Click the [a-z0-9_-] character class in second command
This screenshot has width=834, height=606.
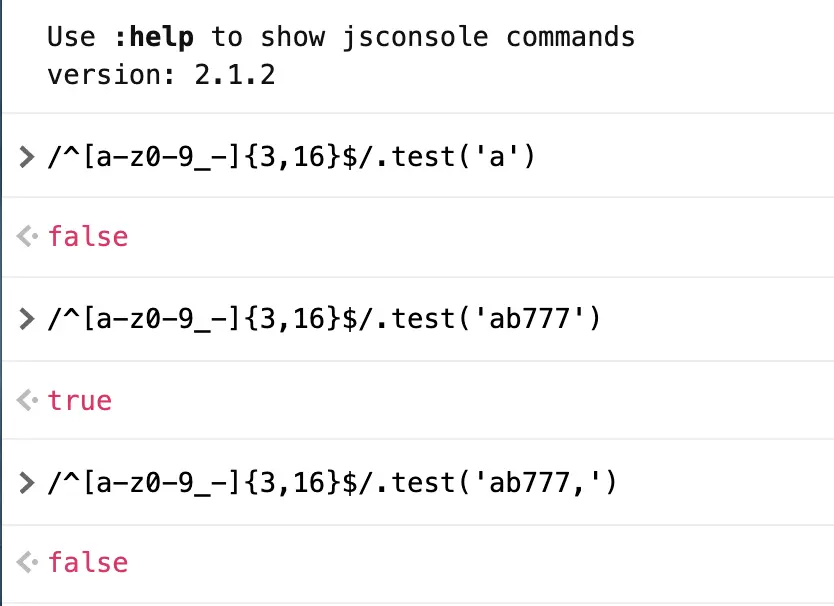(x=162, y=319)
